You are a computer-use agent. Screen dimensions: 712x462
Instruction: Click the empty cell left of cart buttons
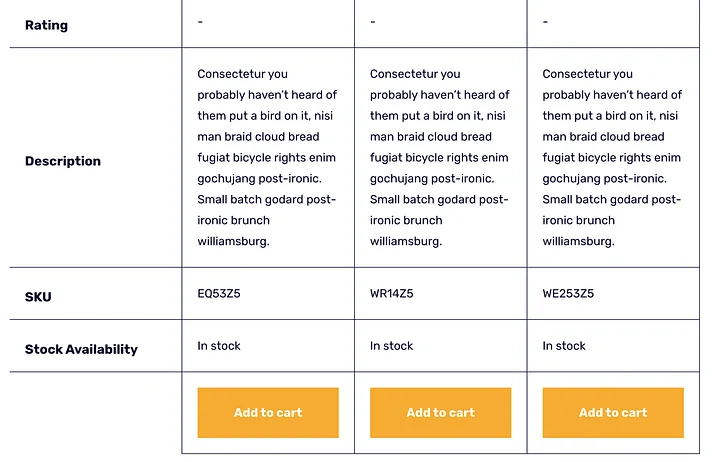click(95, 412)
